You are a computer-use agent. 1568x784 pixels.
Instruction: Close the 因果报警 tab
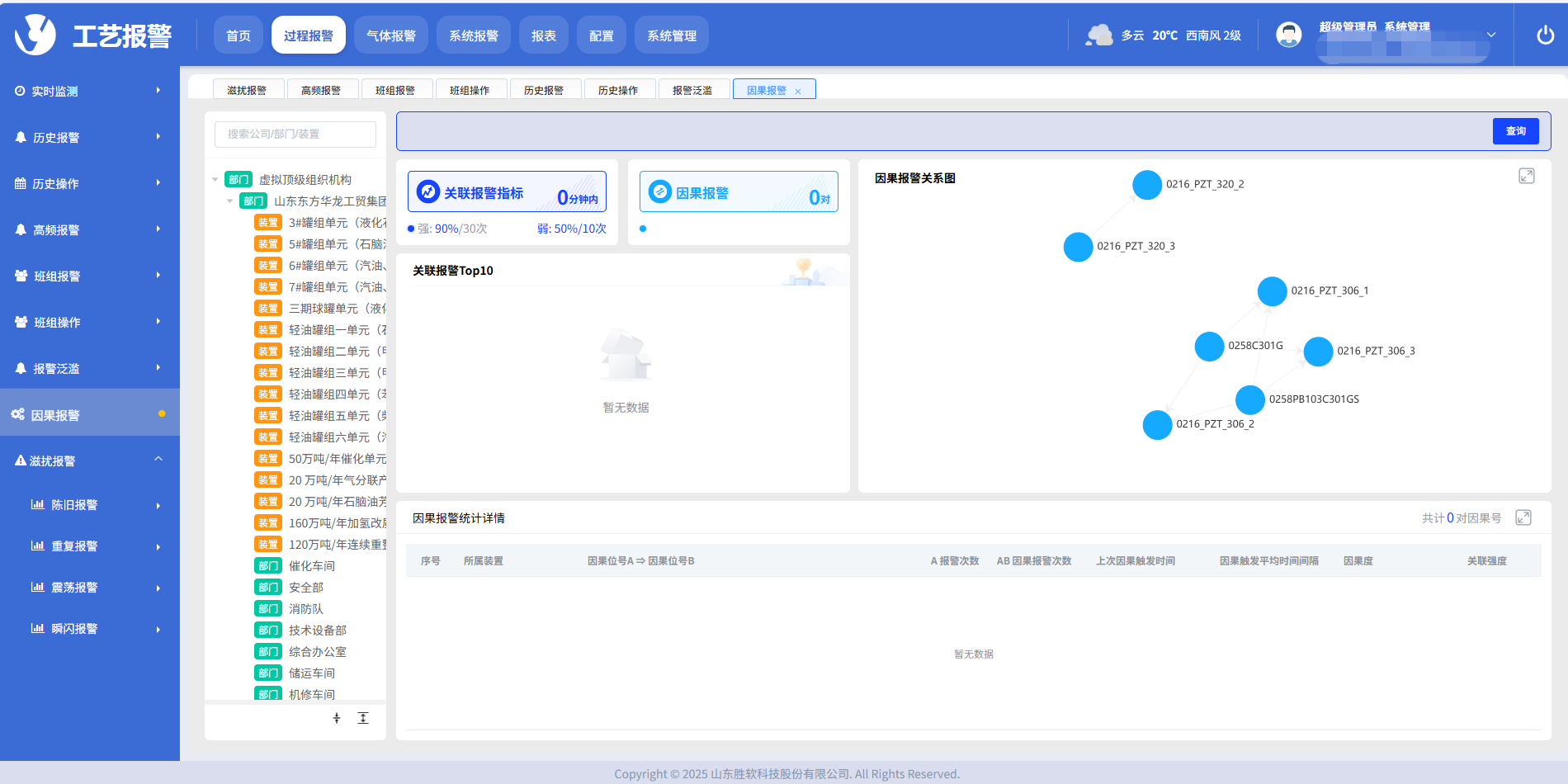pyautogui.click(x=798, y=92)
